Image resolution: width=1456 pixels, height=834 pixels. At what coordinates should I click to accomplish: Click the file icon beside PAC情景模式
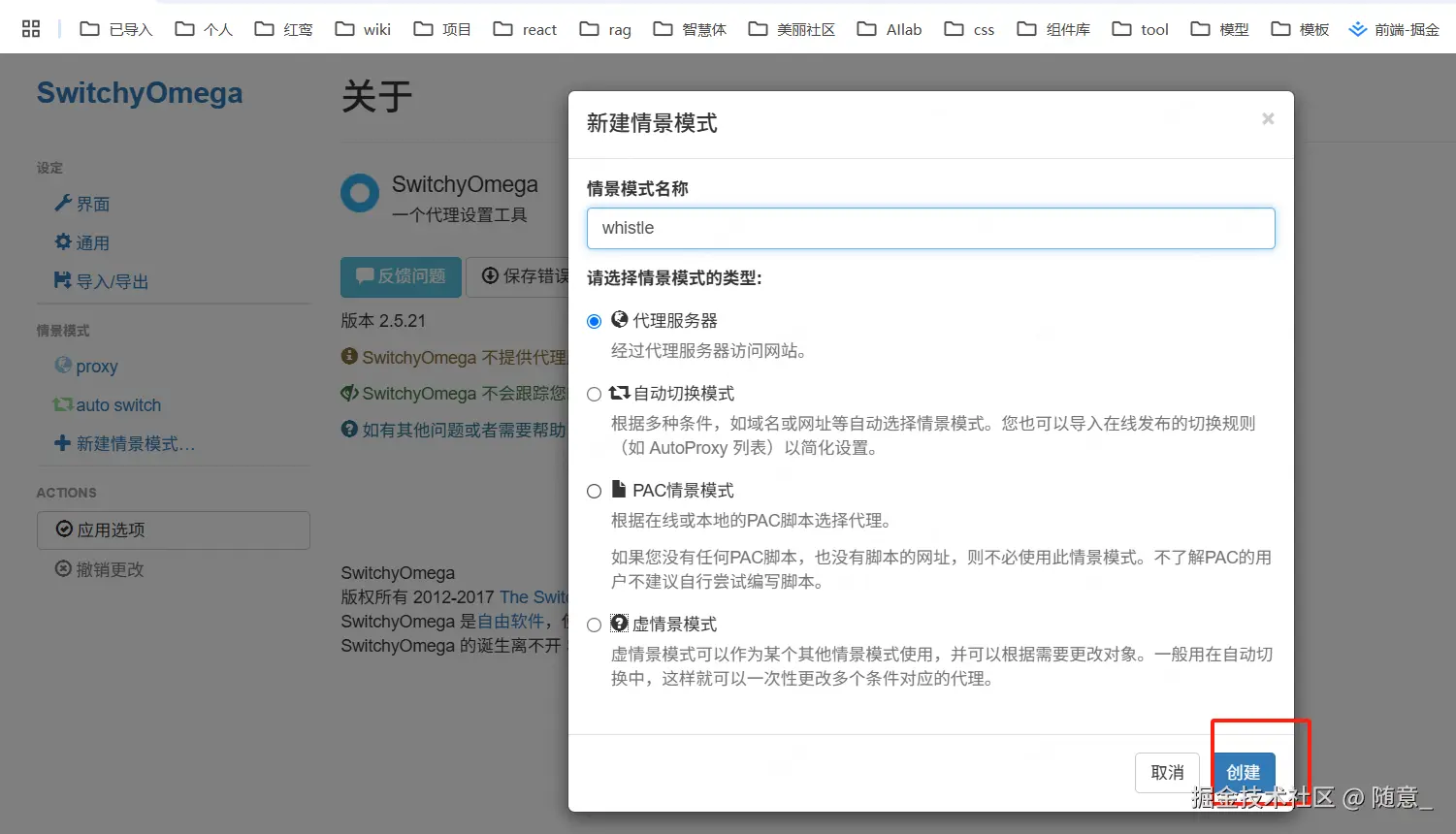click(619, 489)
